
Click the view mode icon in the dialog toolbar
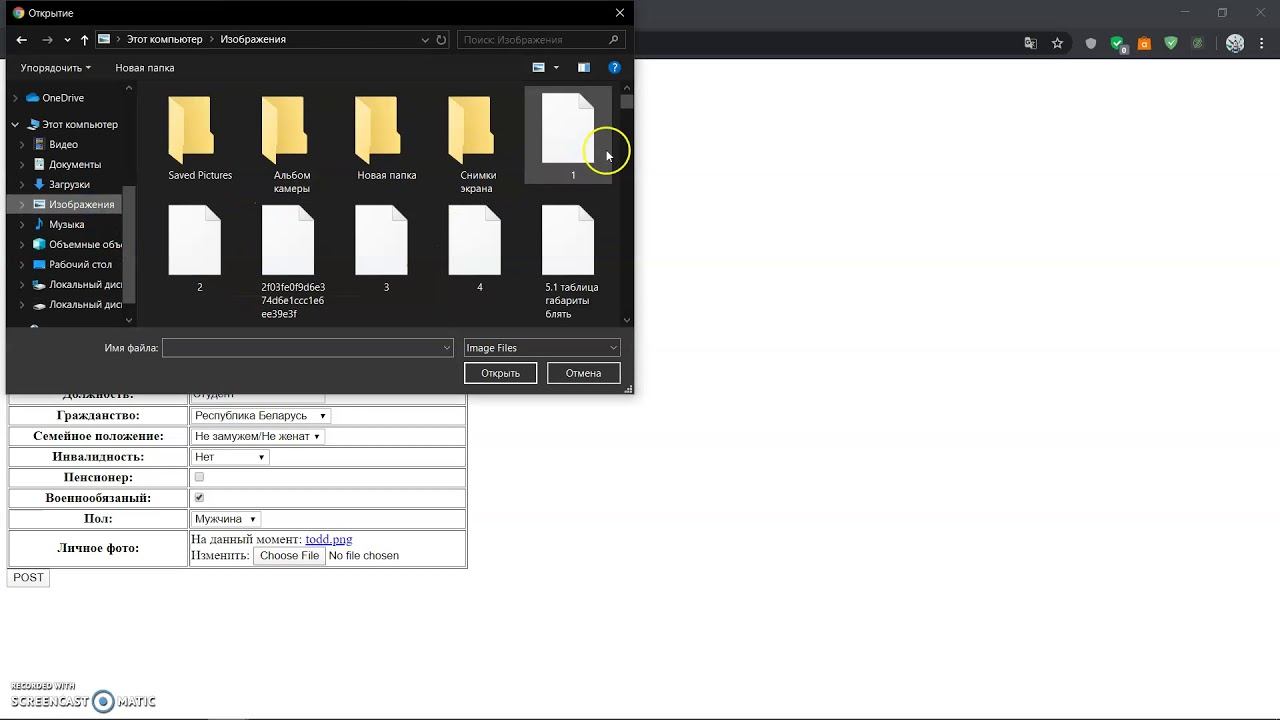[538, 68]
